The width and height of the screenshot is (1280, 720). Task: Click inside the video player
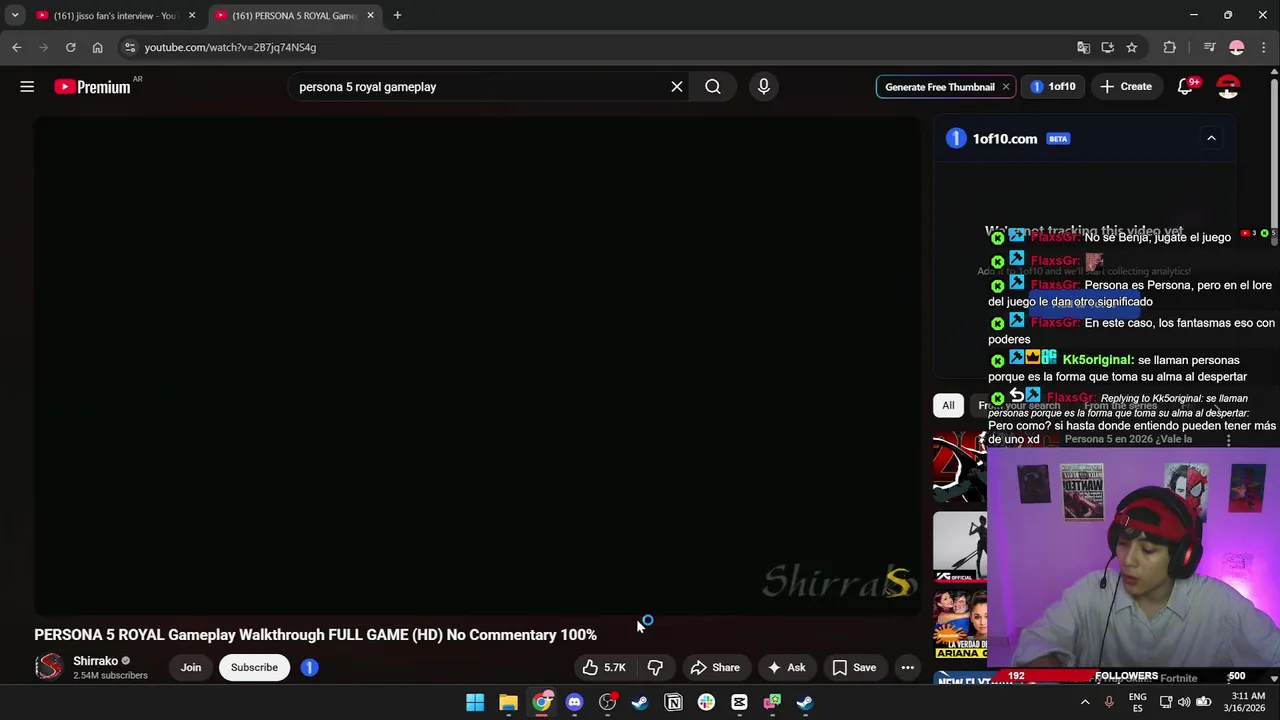(477, 365)
